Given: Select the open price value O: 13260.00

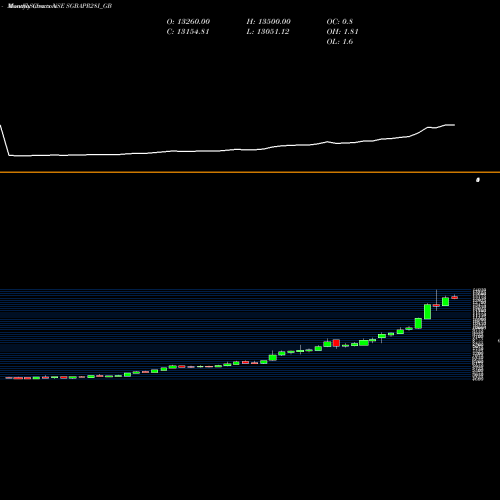Looking at the screenshot, I should pos(188,22).
